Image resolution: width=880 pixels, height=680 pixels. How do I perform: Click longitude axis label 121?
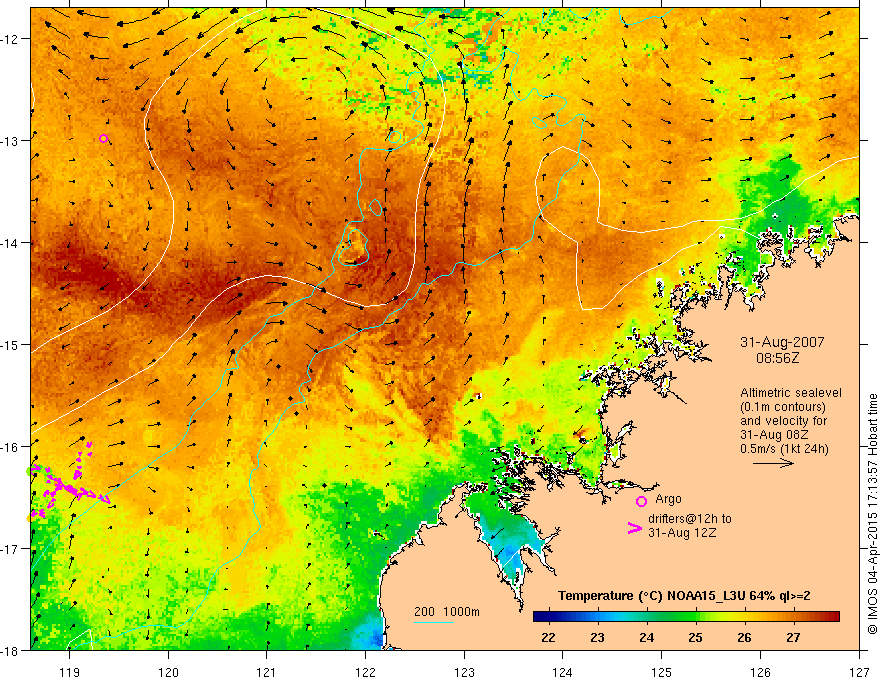(267, 672)
